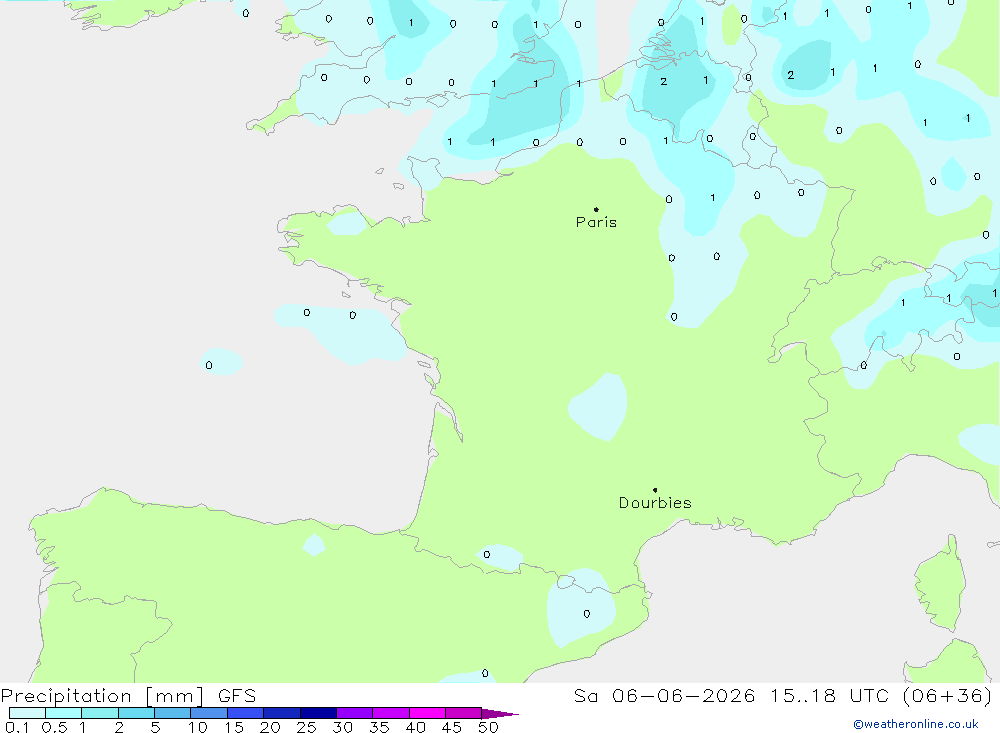This screenshot has width=1000, height=733.
Task: Click the Dourbies location dot marker
Action: point(655,490)
